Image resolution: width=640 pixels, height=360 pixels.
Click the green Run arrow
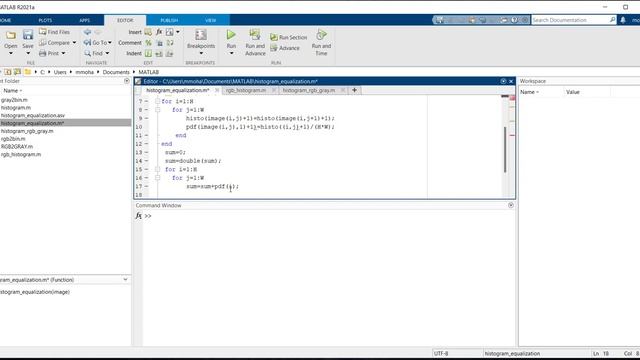coord(231,35)
